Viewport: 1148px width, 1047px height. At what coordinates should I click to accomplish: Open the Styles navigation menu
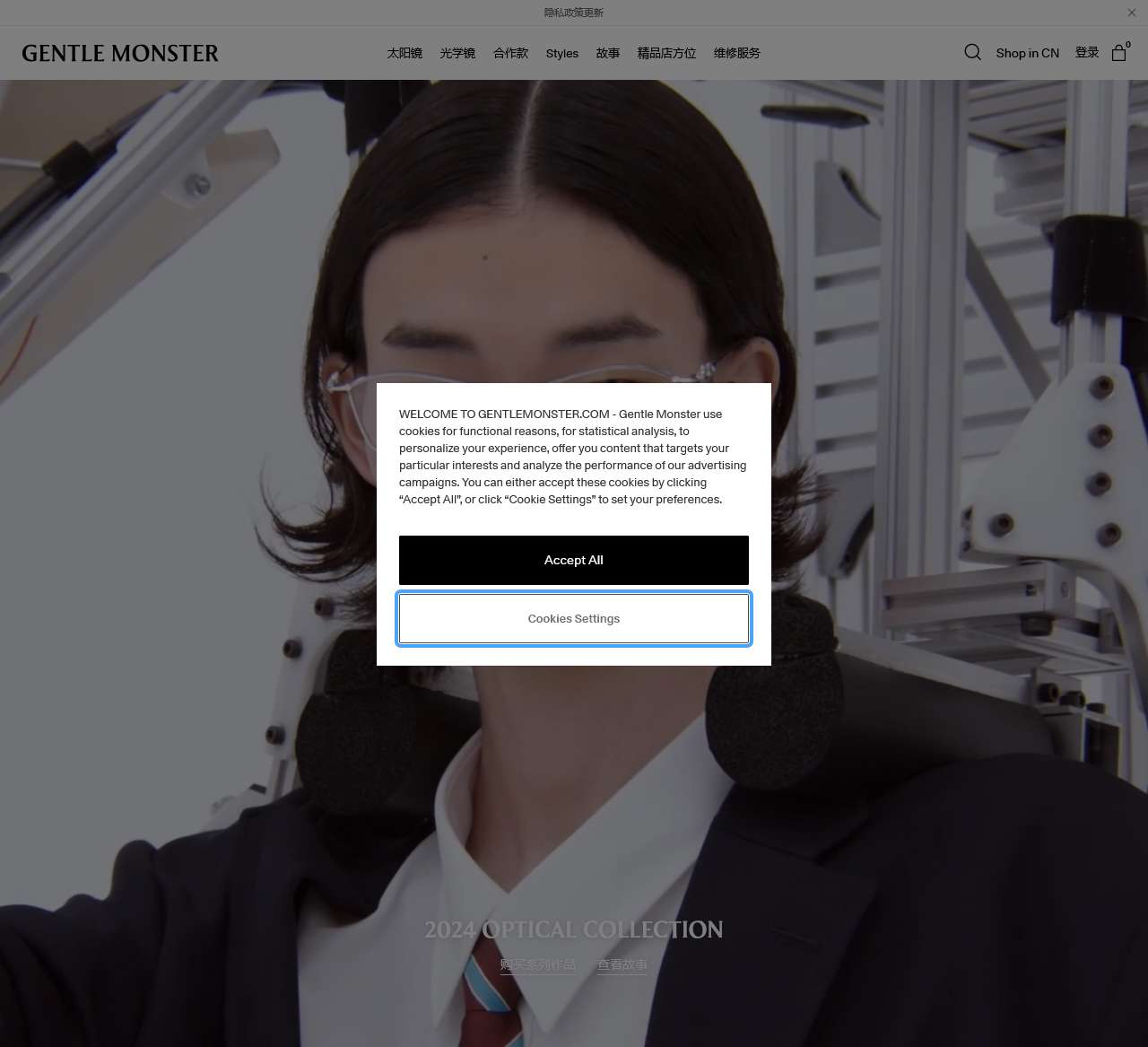point(562,53)
